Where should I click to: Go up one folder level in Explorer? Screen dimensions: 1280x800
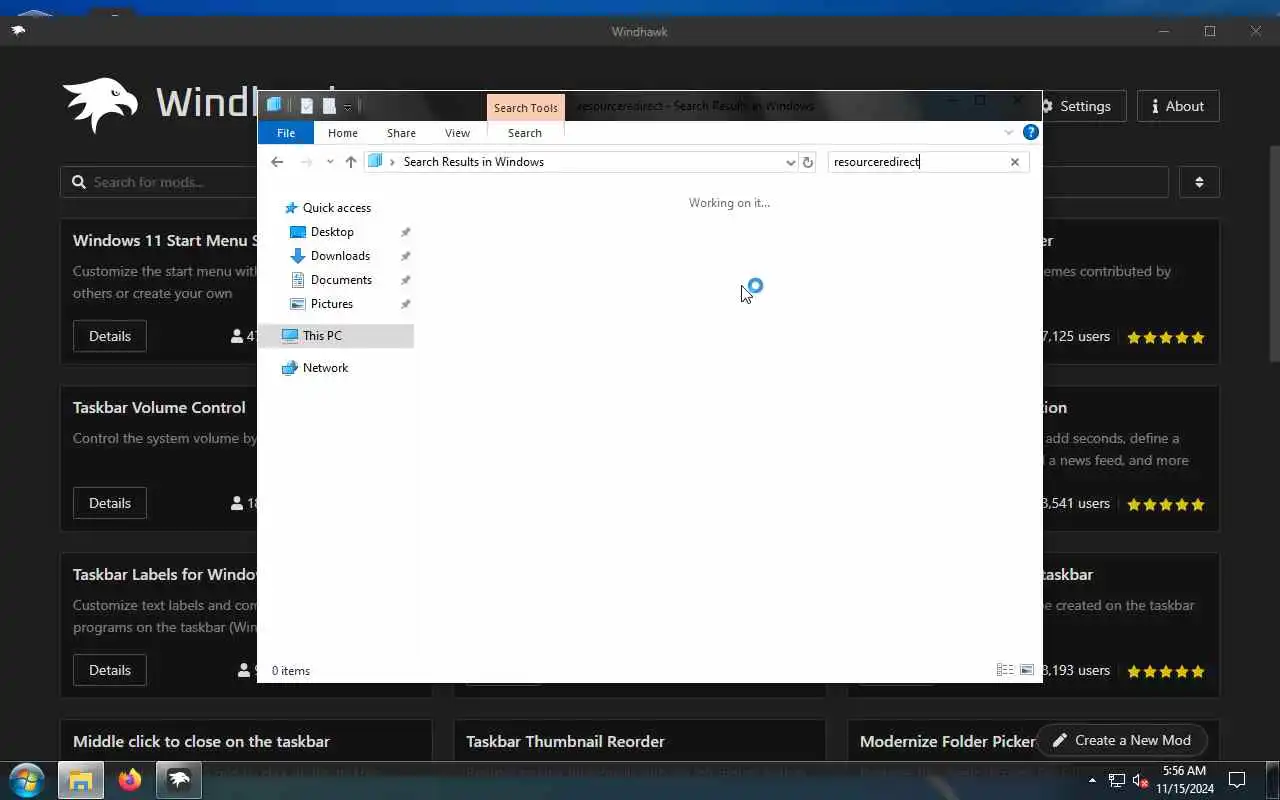coord(350,162)
